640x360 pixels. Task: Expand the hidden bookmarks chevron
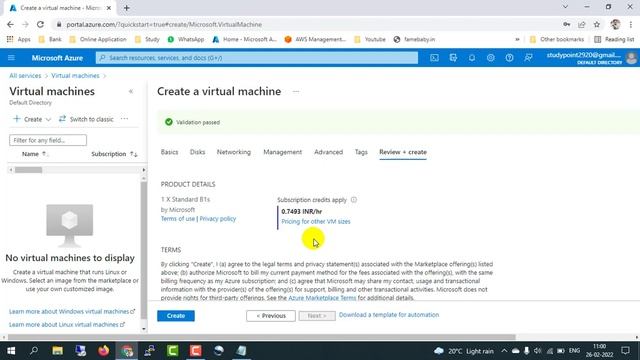(517, 40)
